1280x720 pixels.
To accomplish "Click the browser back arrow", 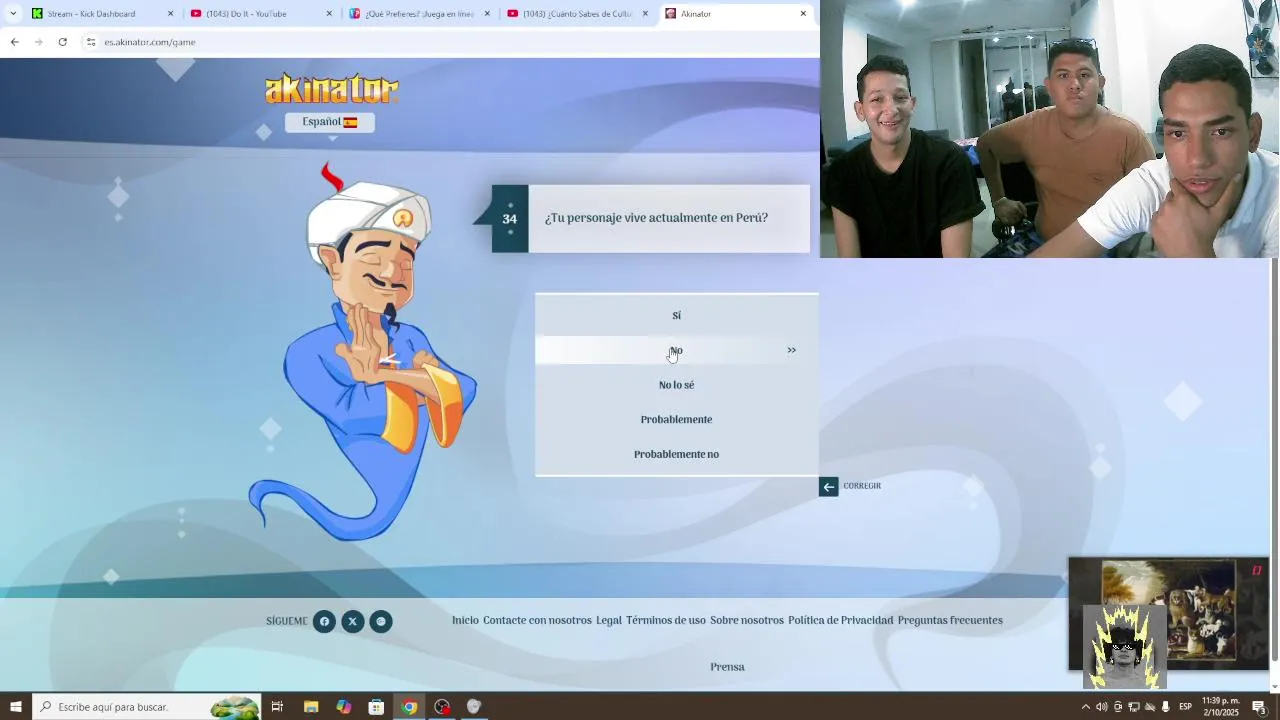I will 14,42.
